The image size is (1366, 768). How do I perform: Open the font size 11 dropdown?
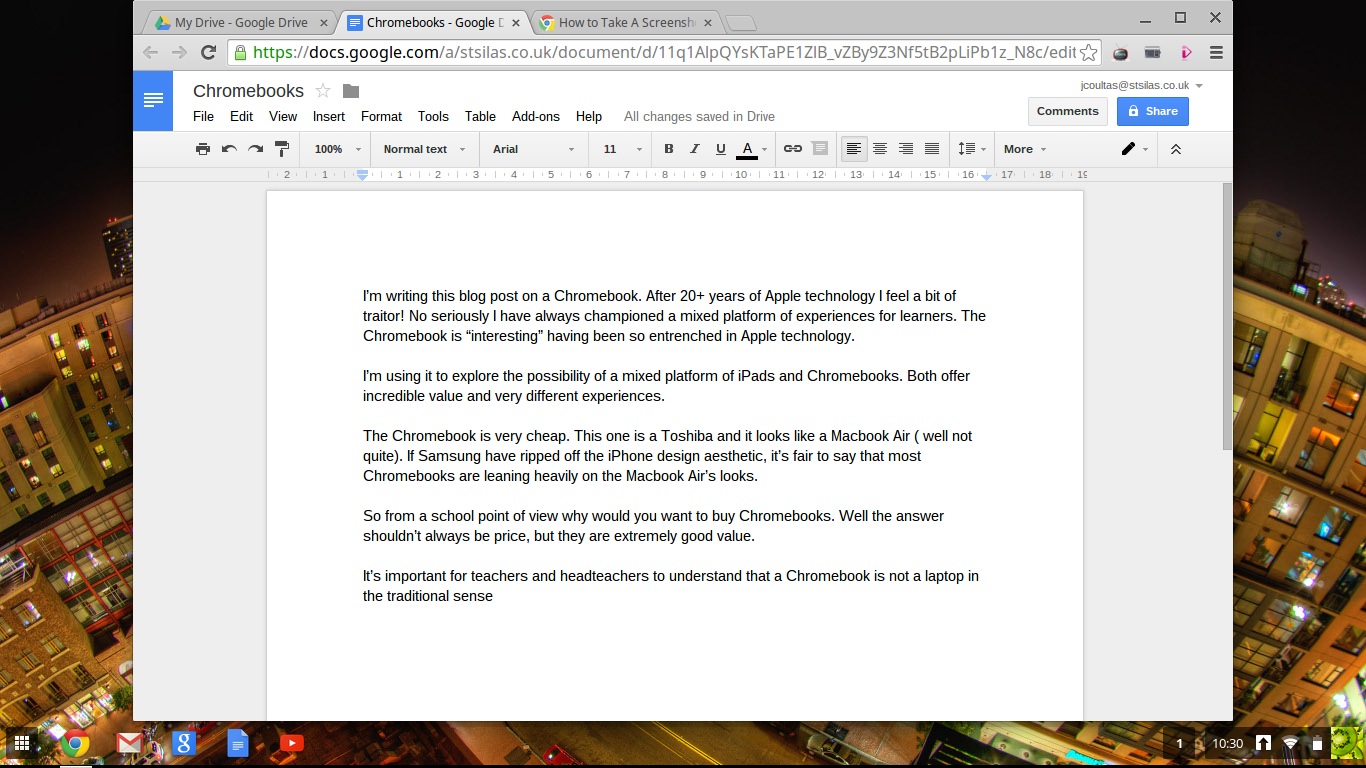[622, 149]
